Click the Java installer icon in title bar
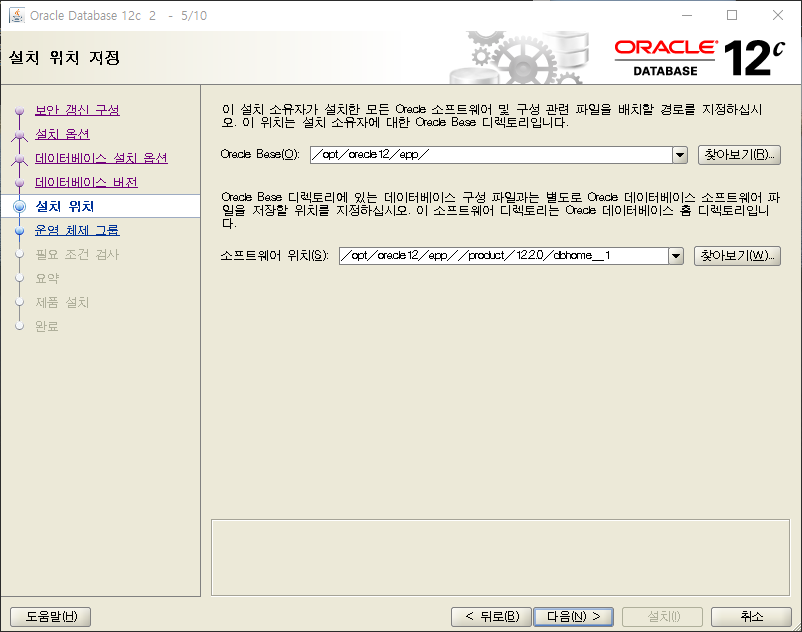 [x=16, y=15]
